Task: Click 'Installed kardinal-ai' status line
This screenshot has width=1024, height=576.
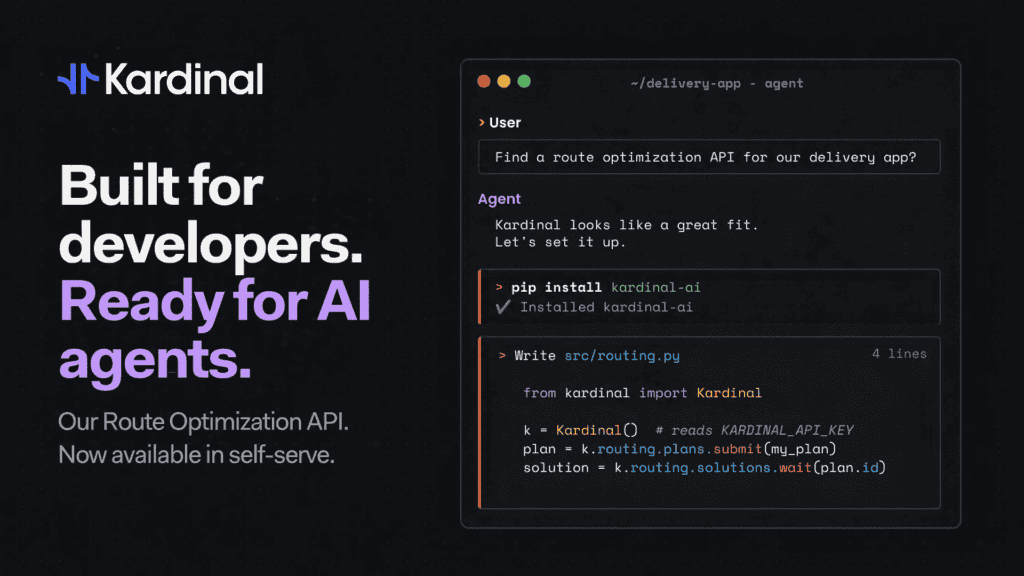Action: tap(606, 307)
